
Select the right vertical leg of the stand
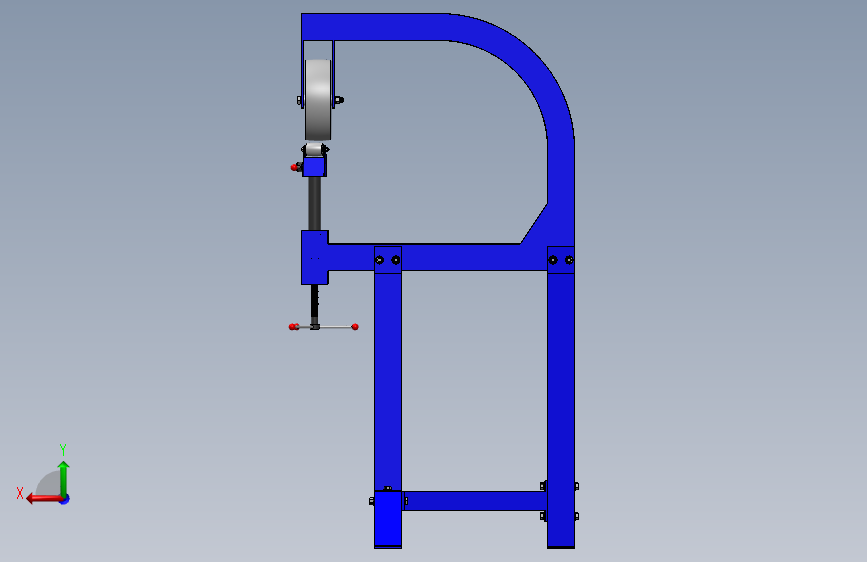(561, 409)
